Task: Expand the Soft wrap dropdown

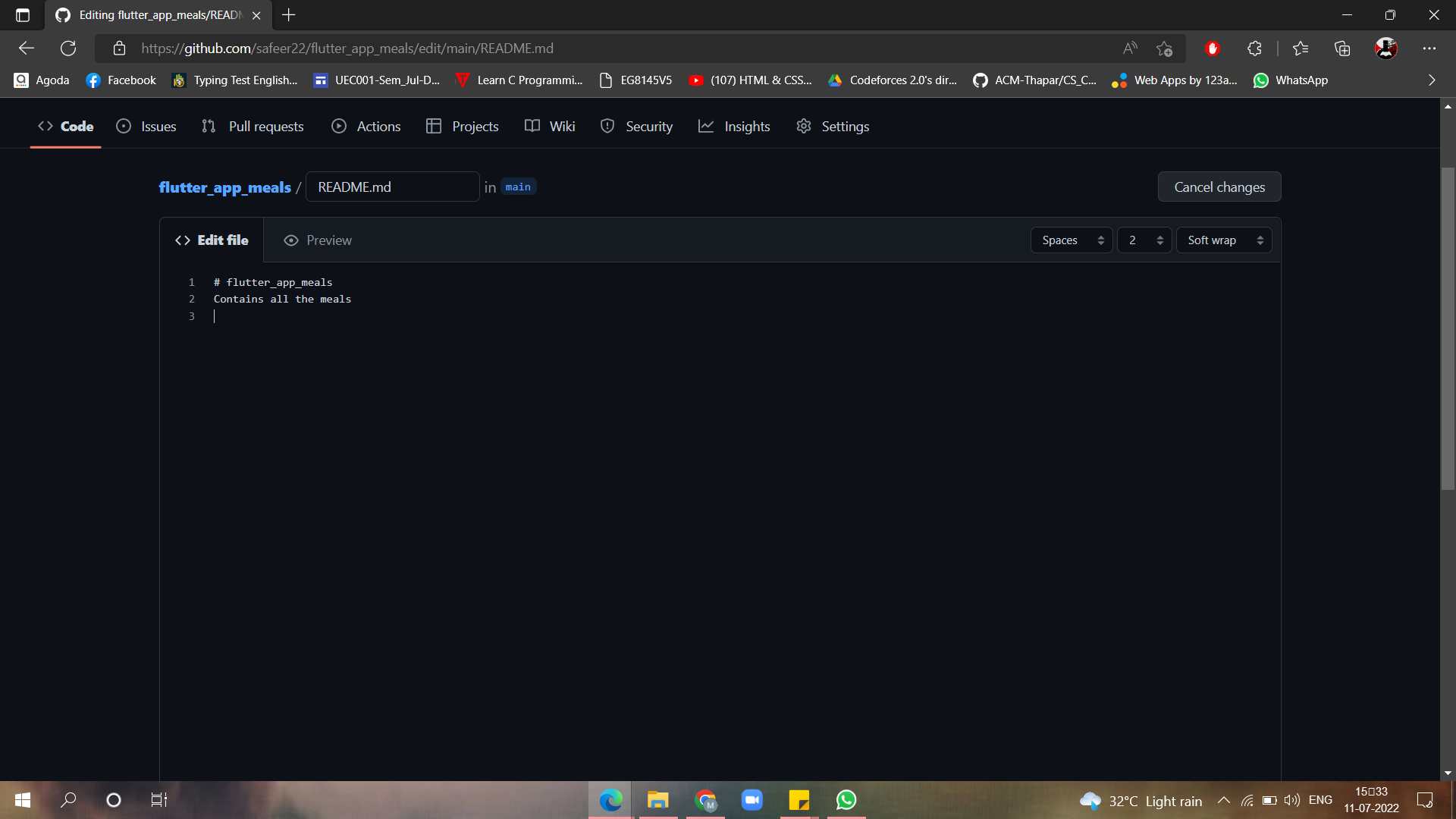Action: tap(1224, 240)
